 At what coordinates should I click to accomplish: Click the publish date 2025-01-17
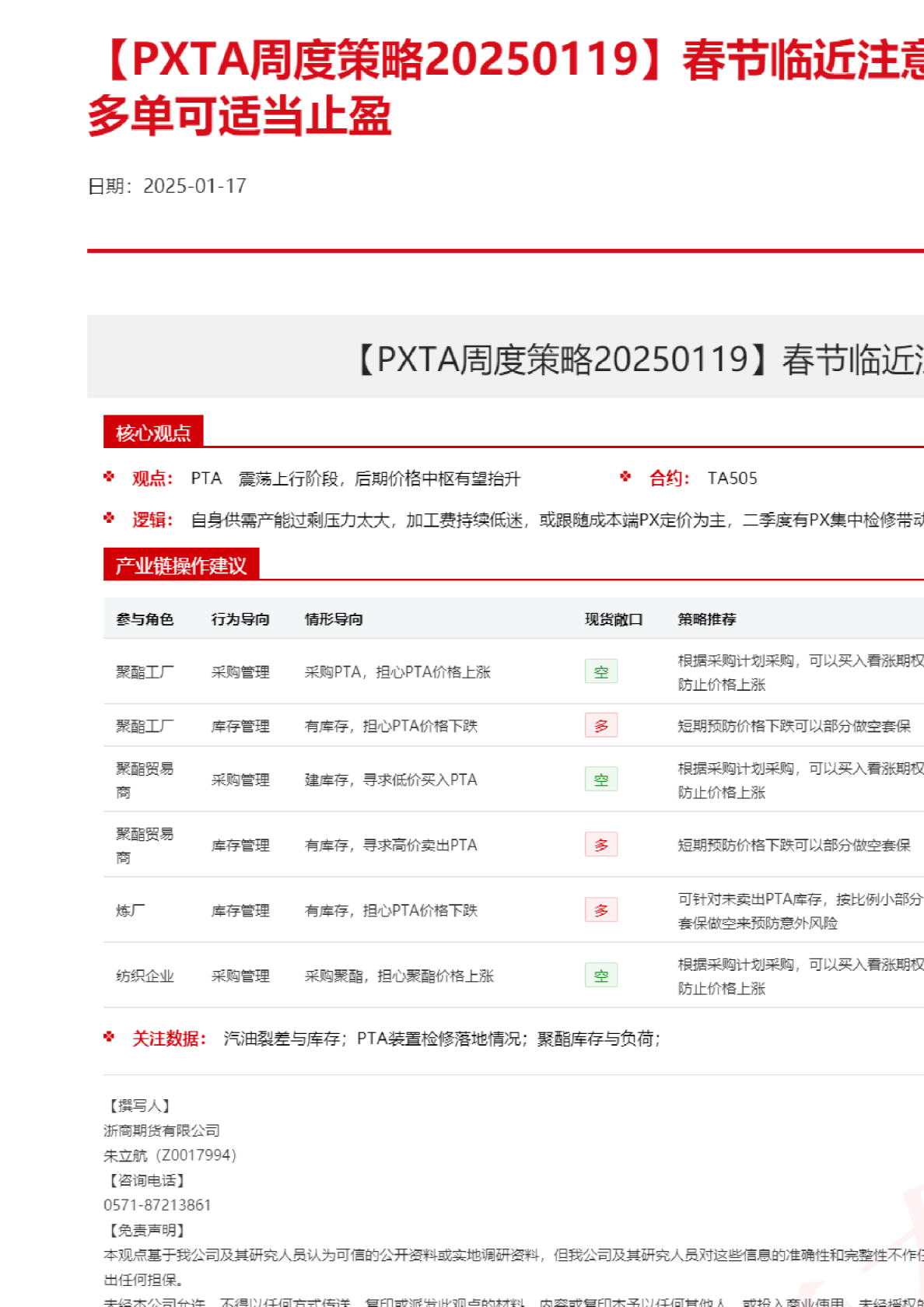194,186
